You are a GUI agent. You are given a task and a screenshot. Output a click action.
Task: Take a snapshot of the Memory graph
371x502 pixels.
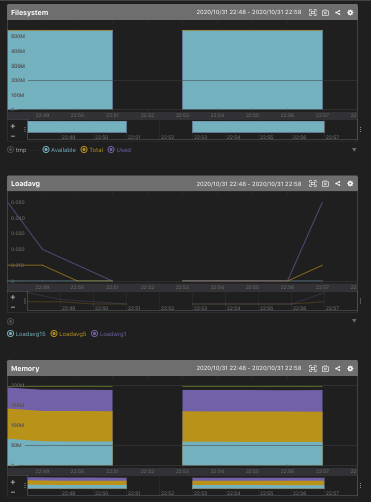pyautogui.click(x=325, y=368)
